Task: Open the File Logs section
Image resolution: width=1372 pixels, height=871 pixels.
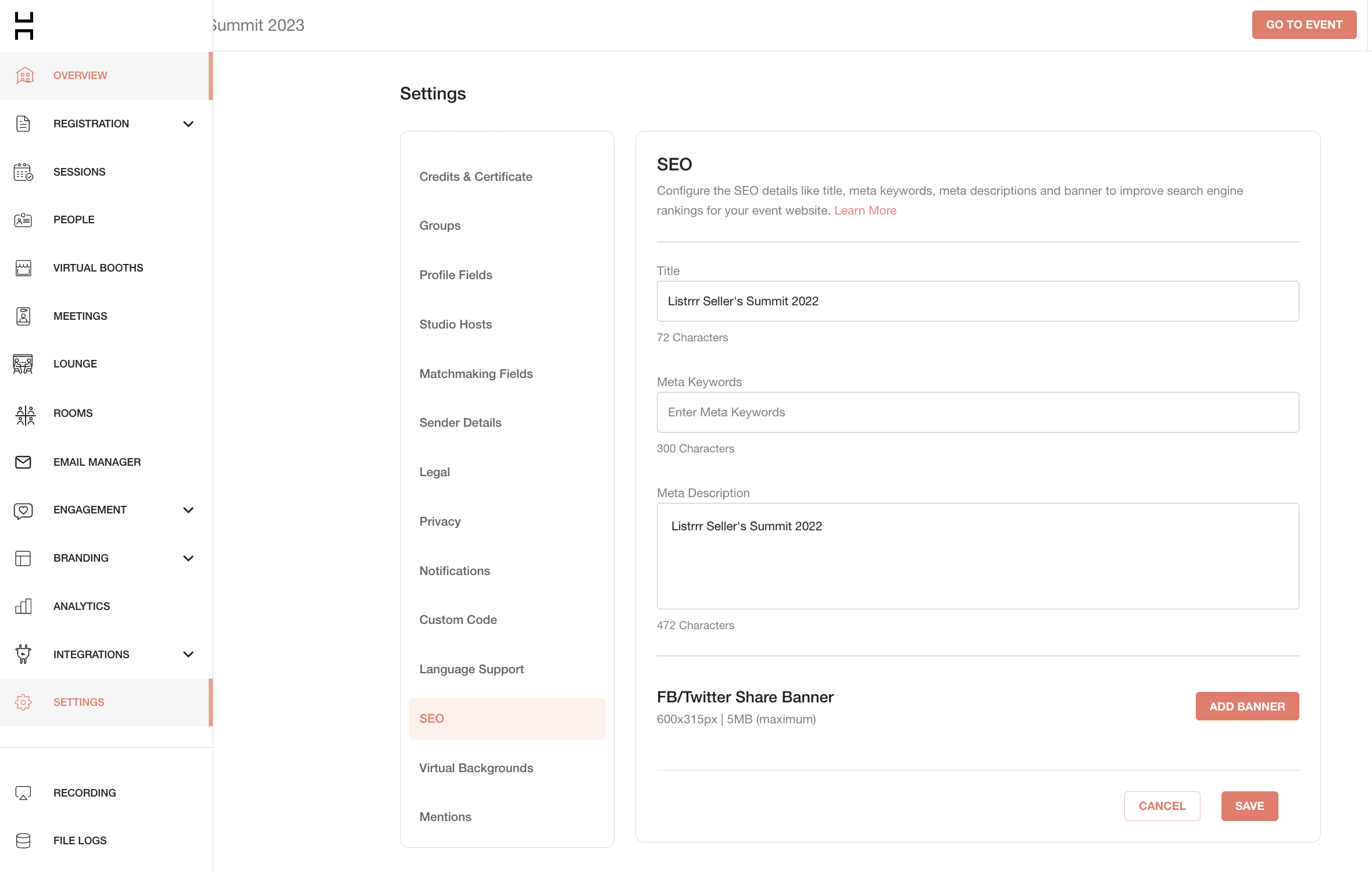Action: [106, 841]
